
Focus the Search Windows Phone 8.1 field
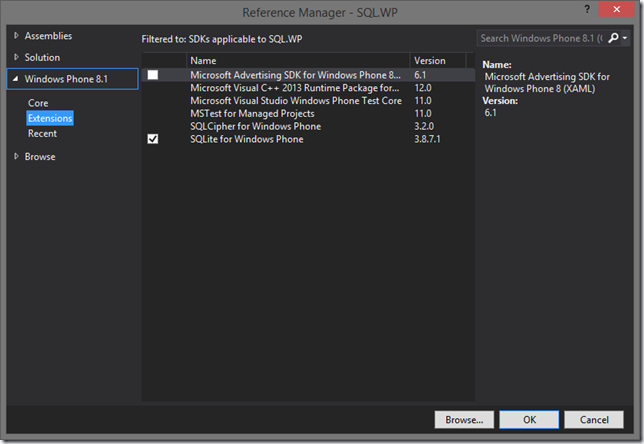coord(541,38)
